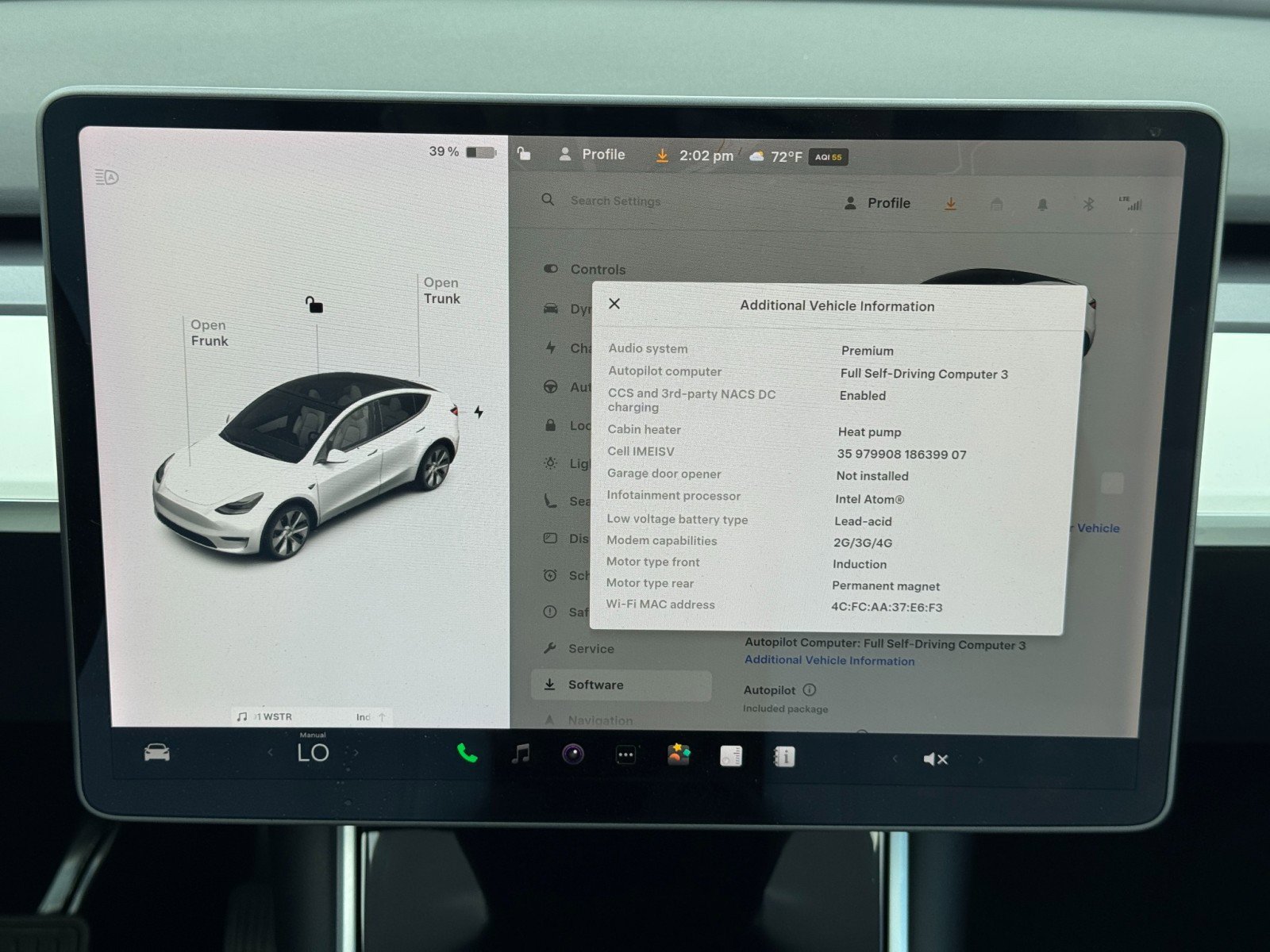The width and height of the screenshot is (1270, 952).
Task: Tap the left chevron beside the mute icon
Action: click(x=895, y=758)
